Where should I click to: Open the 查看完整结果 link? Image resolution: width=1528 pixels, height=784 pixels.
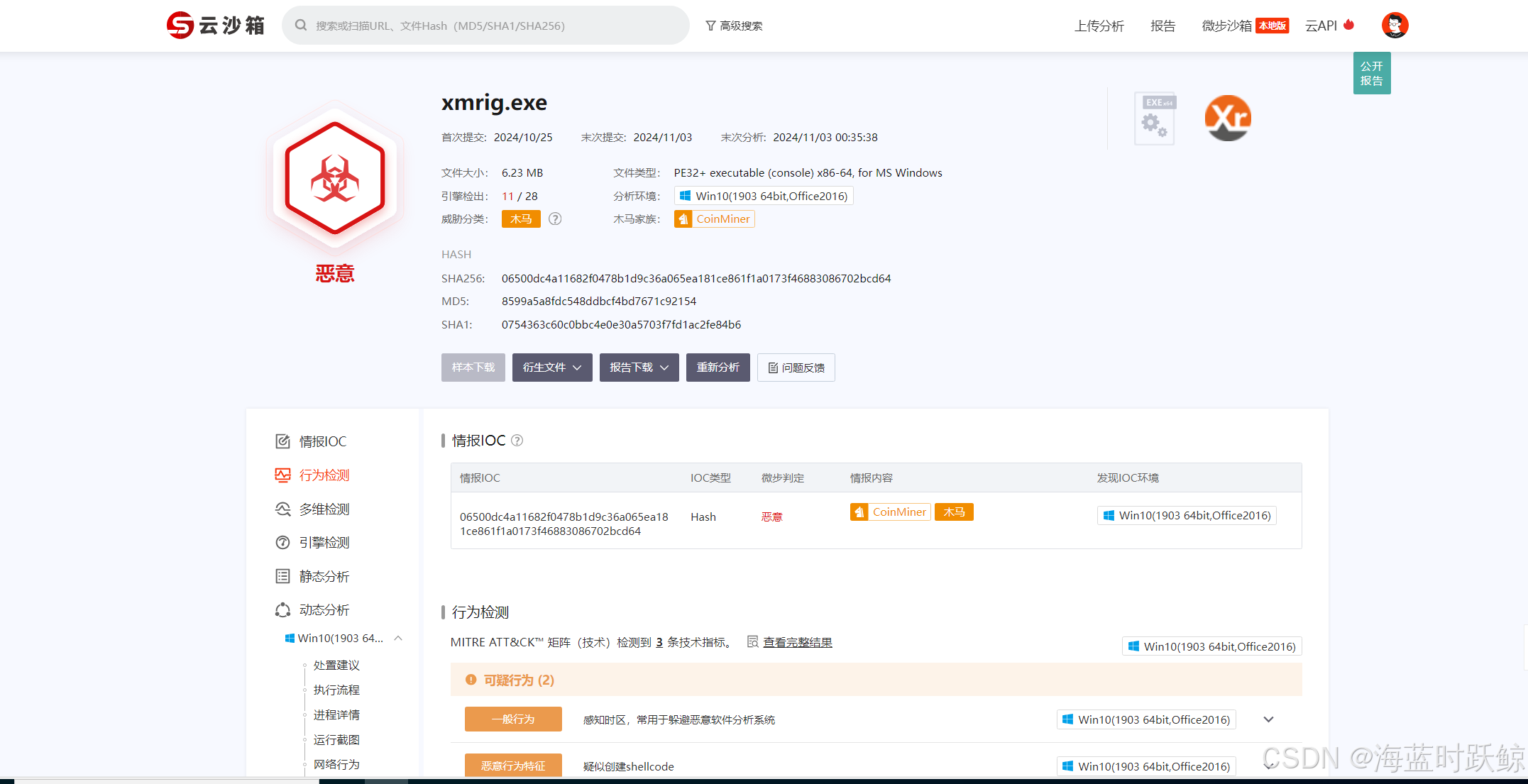[797, 642]
